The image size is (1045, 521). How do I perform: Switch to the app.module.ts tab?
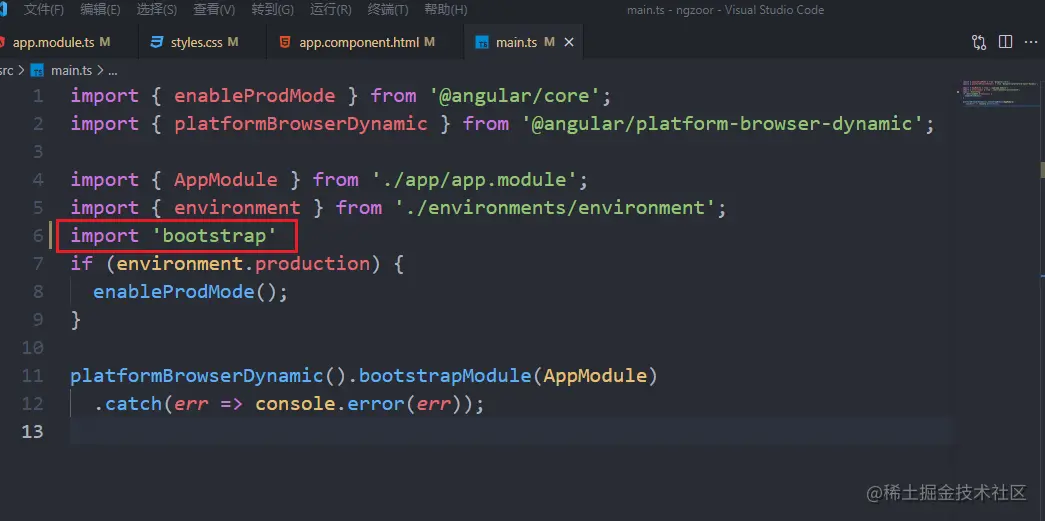point(63,42)
